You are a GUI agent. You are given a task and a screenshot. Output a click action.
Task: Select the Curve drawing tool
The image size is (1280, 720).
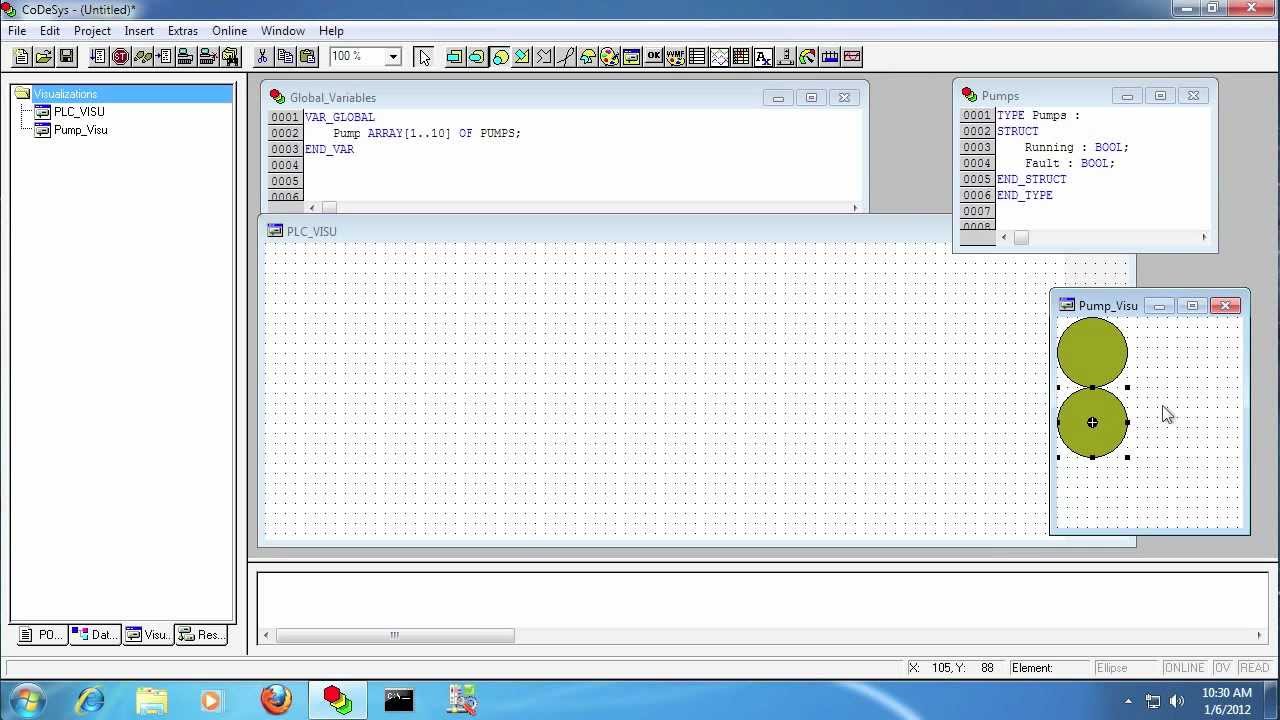565,57
